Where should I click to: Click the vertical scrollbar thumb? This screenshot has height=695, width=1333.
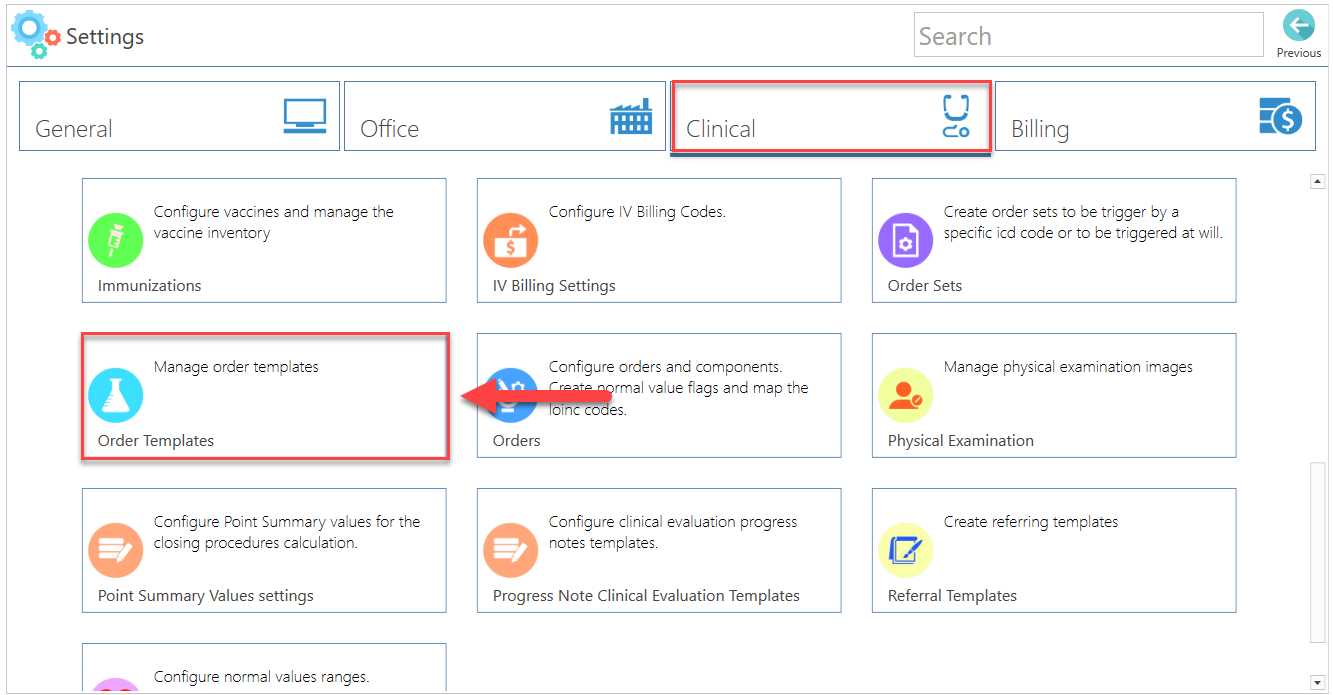1317,551
